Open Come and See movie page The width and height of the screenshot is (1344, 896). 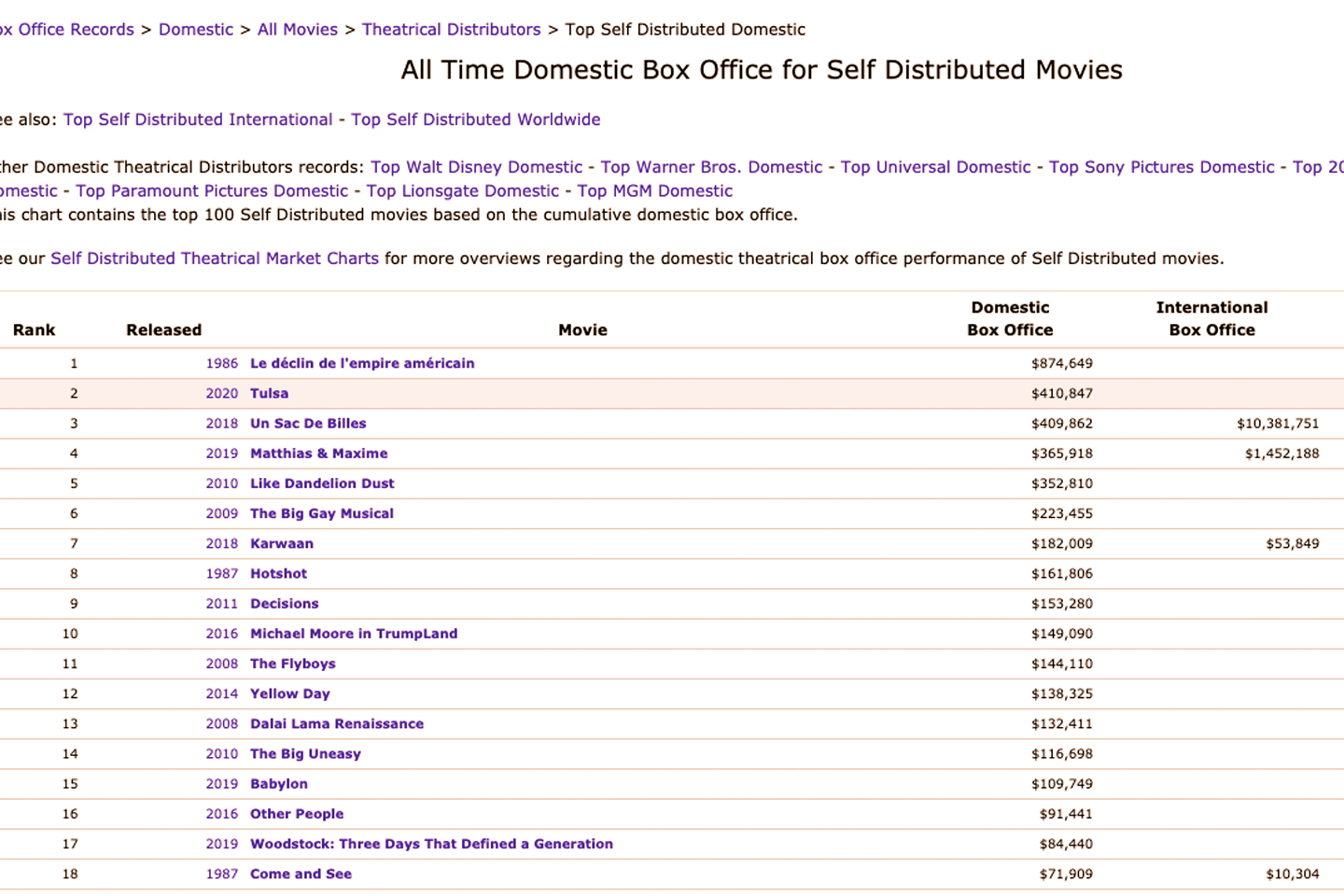[301, 874]
